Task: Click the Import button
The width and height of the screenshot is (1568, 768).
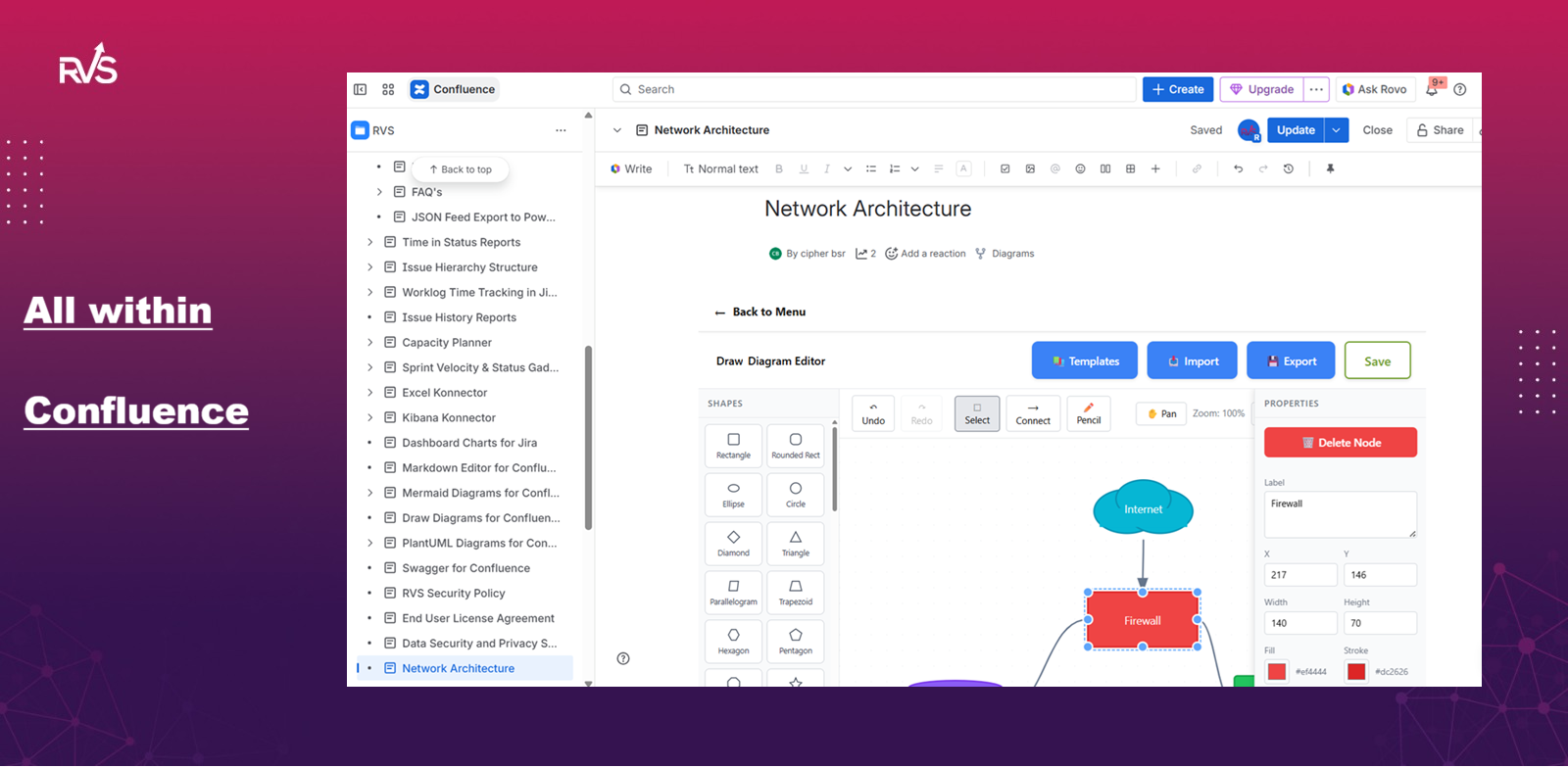Action: point(1193,360)
